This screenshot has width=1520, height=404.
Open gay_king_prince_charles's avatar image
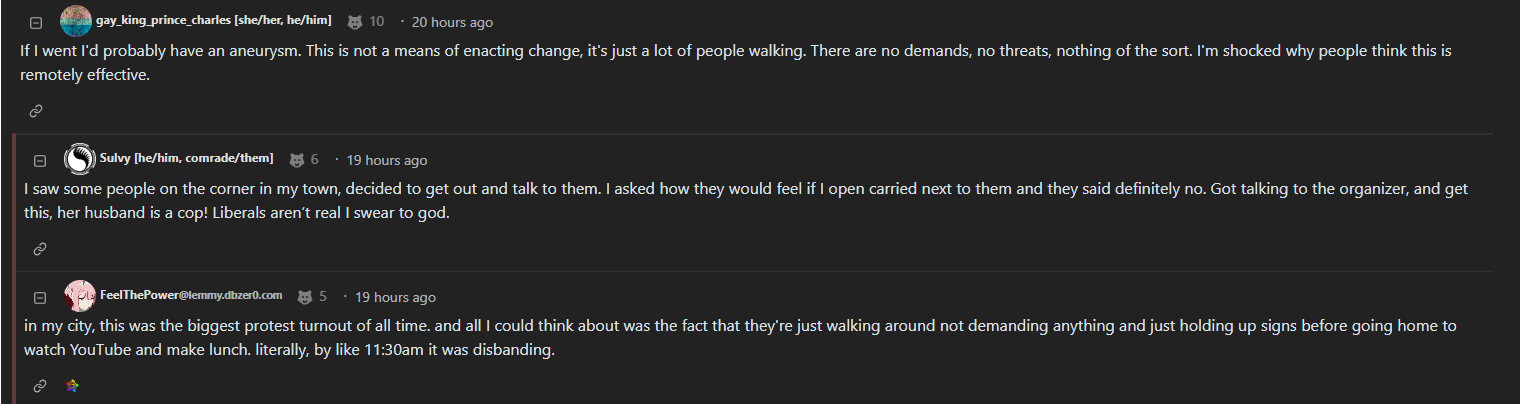[76, 21]
